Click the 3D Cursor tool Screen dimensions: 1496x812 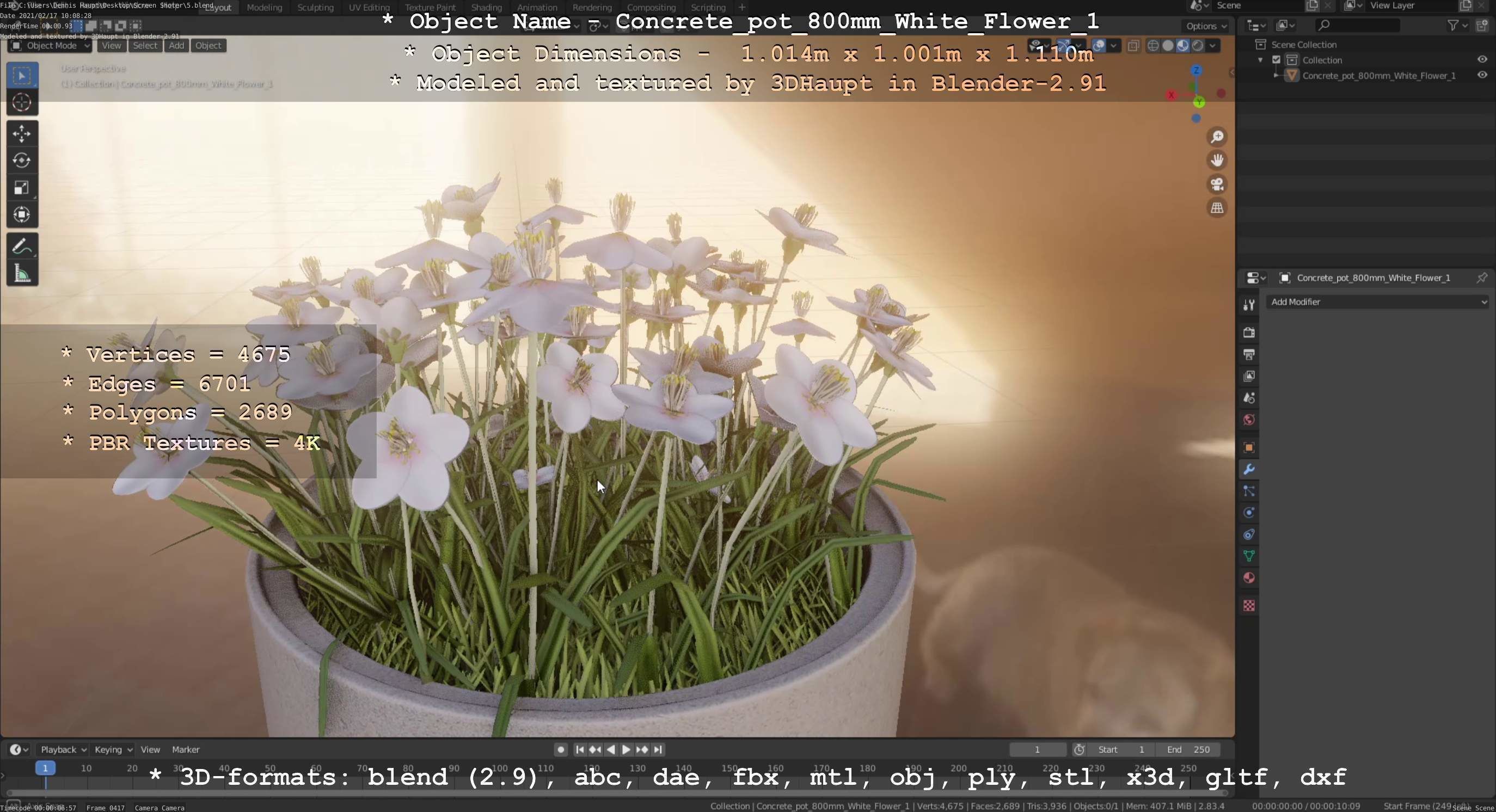[x=21, y=102]
